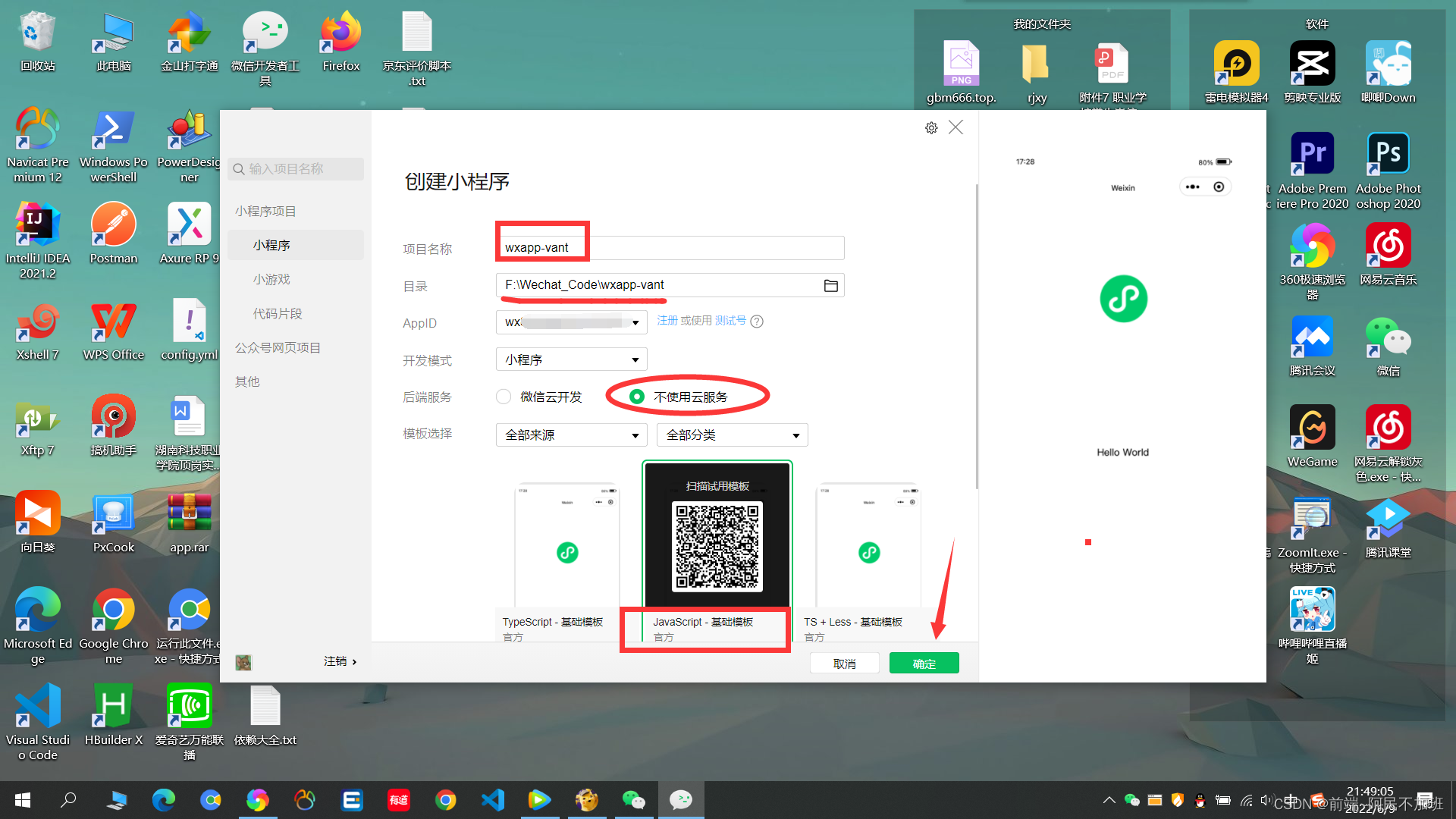This screenshot has width=1456, height=819.
Task: Click 小程序项目 sidebar heading
Action: click(x=265, y=211)
